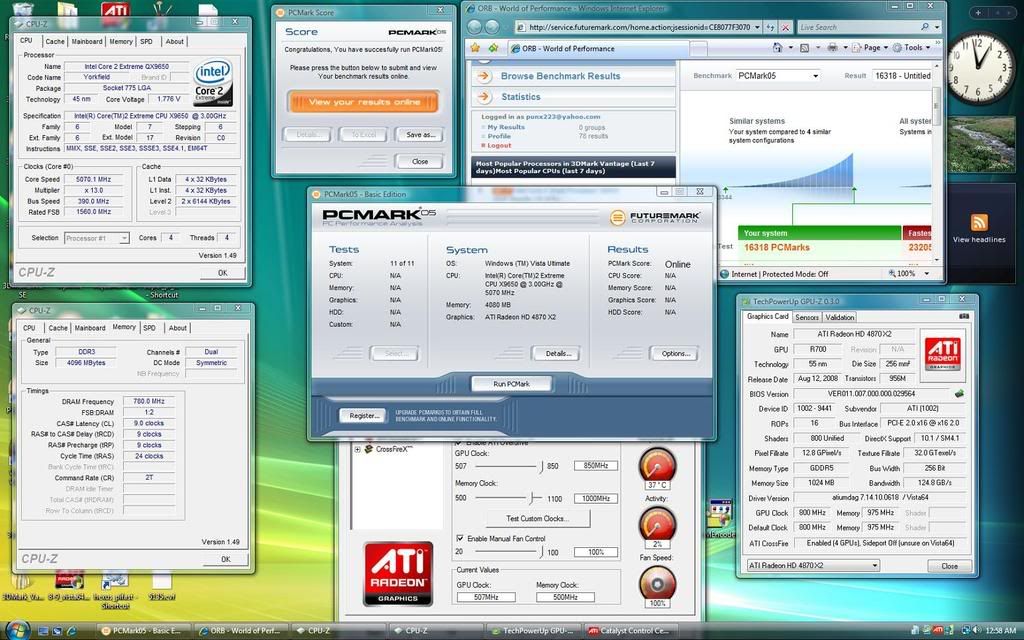Click the ATI Radeon logo in GPU-Z
1024x640 pixels.
[942, 354]
